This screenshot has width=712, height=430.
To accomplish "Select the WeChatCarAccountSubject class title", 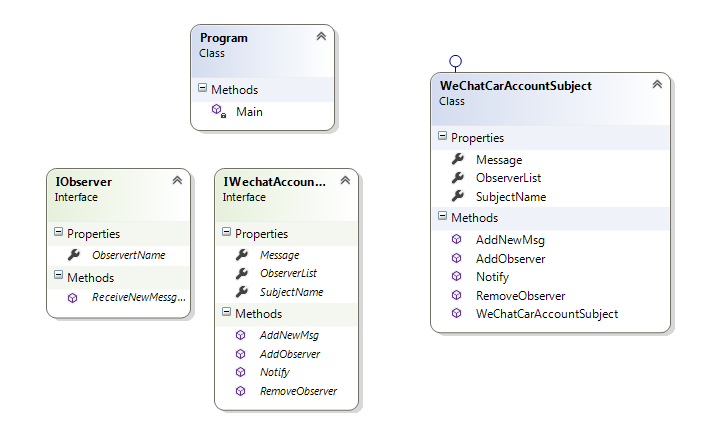I will click(x=516, y=86).
